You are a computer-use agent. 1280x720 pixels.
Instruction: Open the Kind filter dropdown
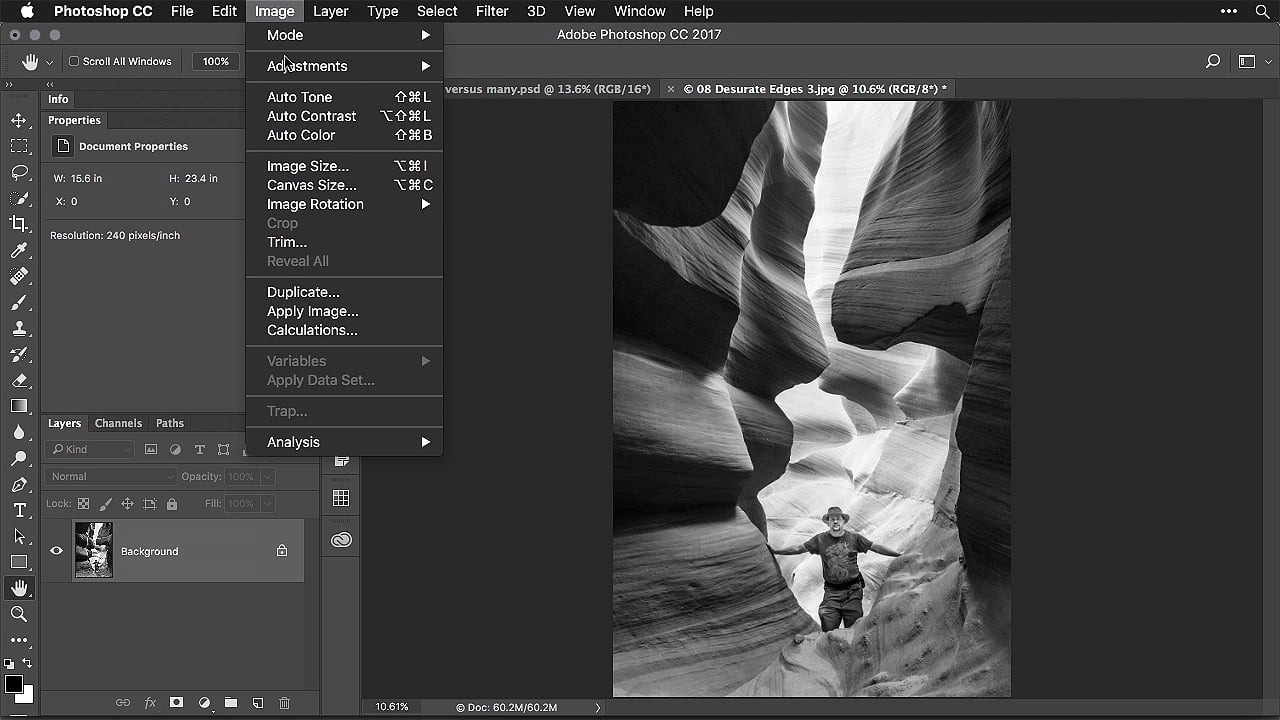pos(90,450)
